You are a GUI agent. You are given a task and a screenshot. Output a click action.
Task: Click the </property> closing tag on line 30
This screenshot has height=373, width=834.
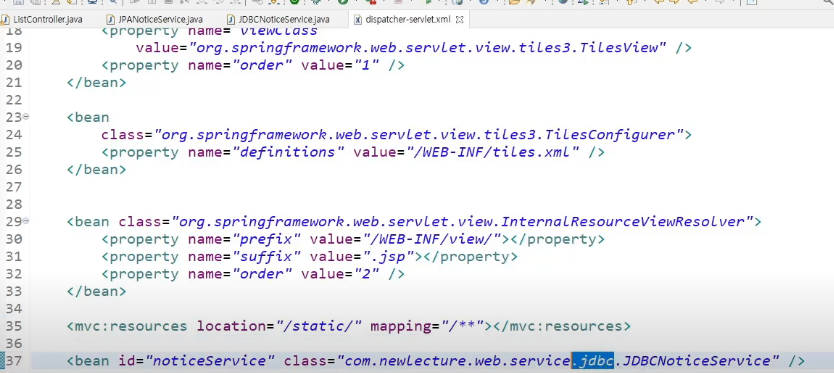[557, 239]
